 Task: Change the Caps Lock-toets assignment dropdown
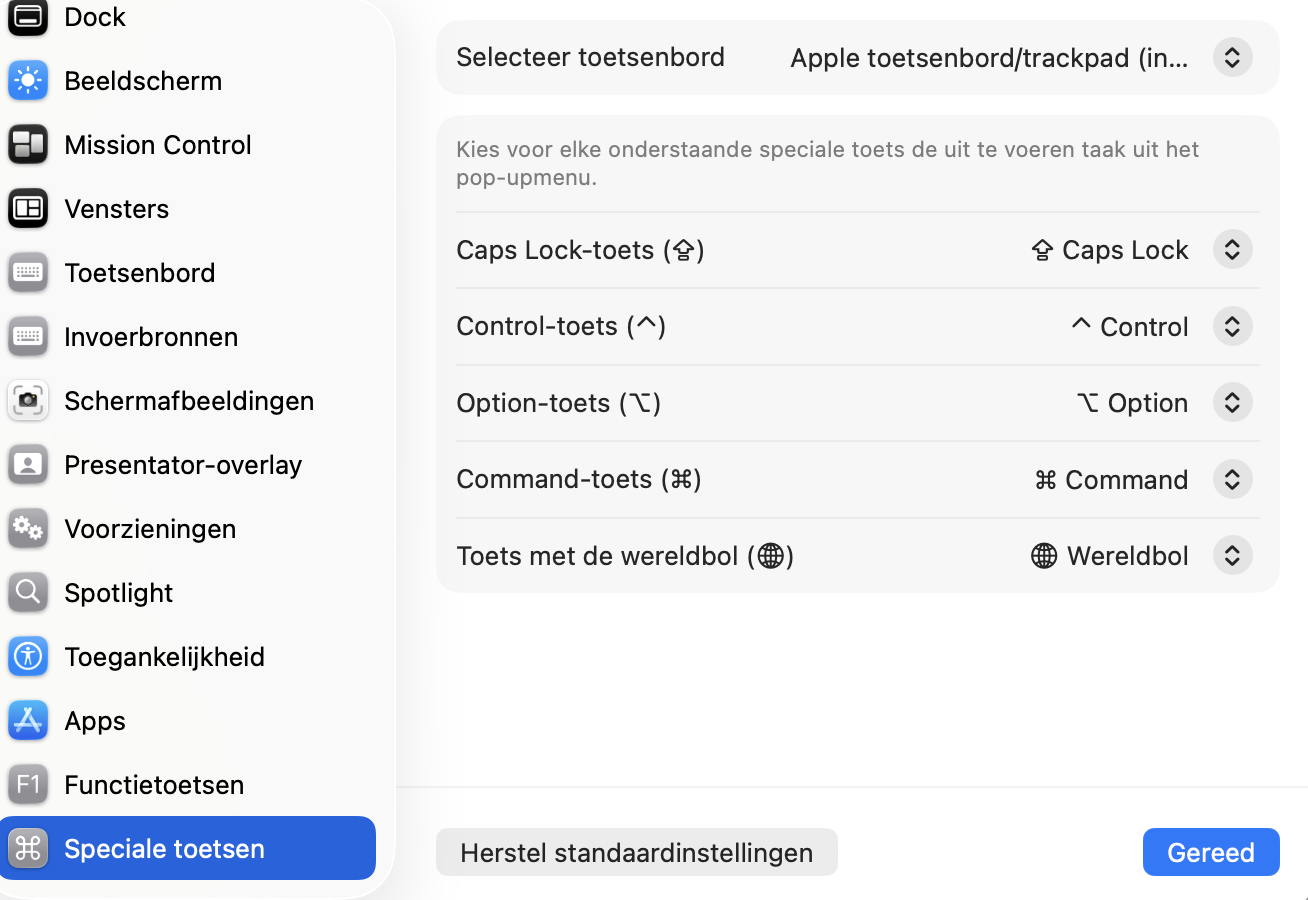click(1232, 250)
